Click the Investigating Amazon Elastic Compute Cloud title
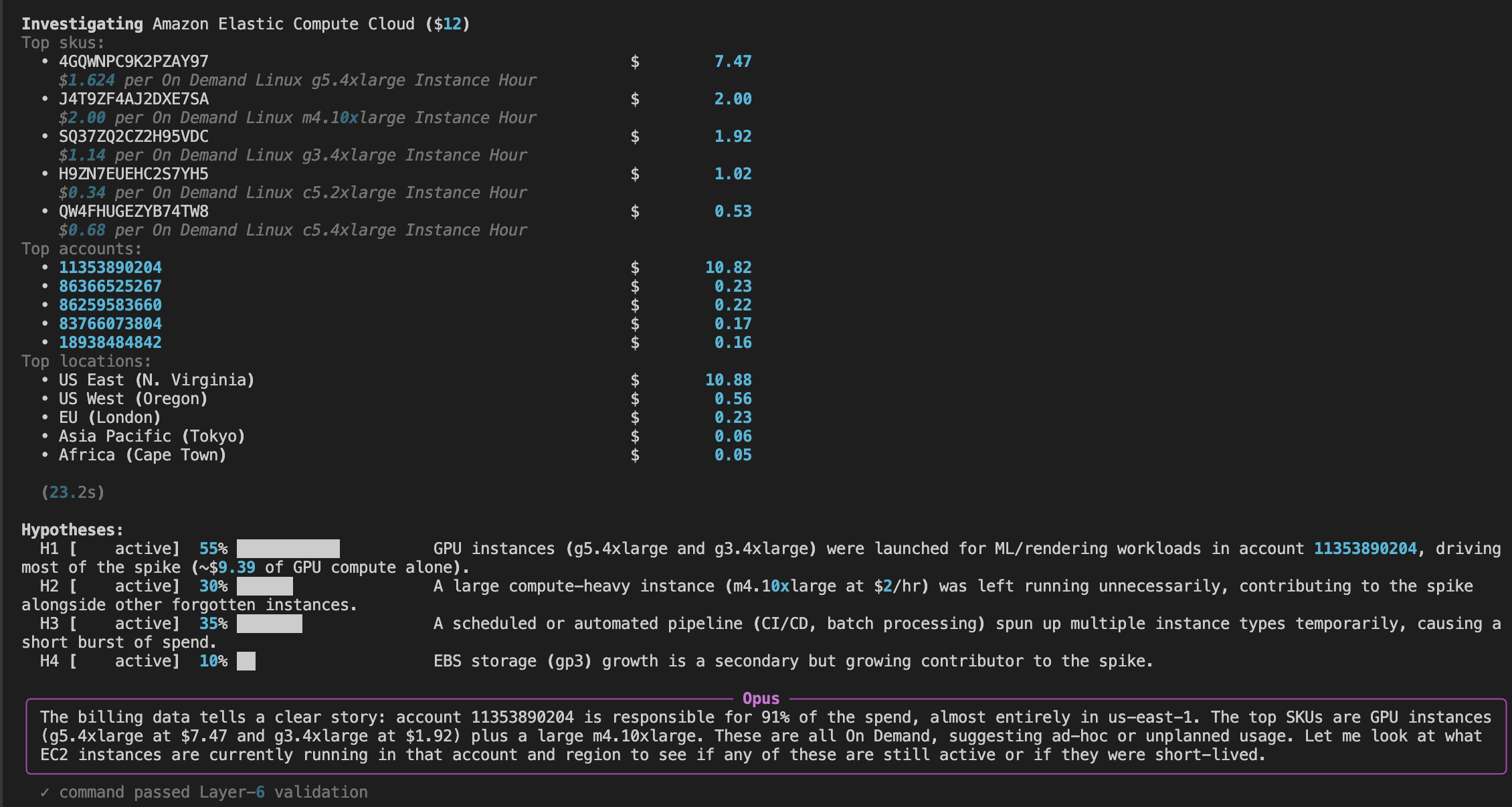The height and width of the screenshot is (807, 1512). (x=246, y=24)
